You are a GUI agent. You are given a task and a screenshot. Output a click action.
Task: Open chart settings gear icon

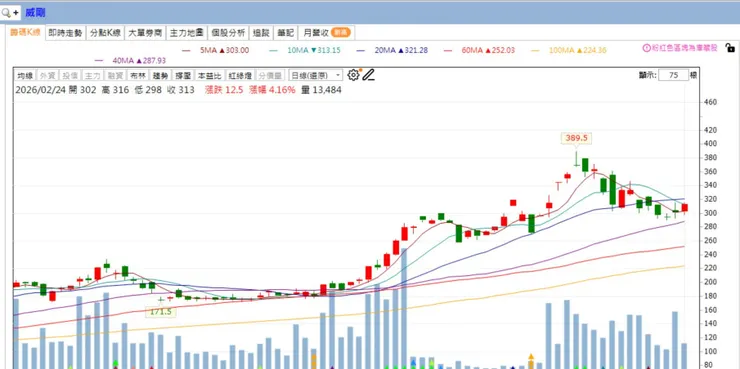(x=353, y=75)
